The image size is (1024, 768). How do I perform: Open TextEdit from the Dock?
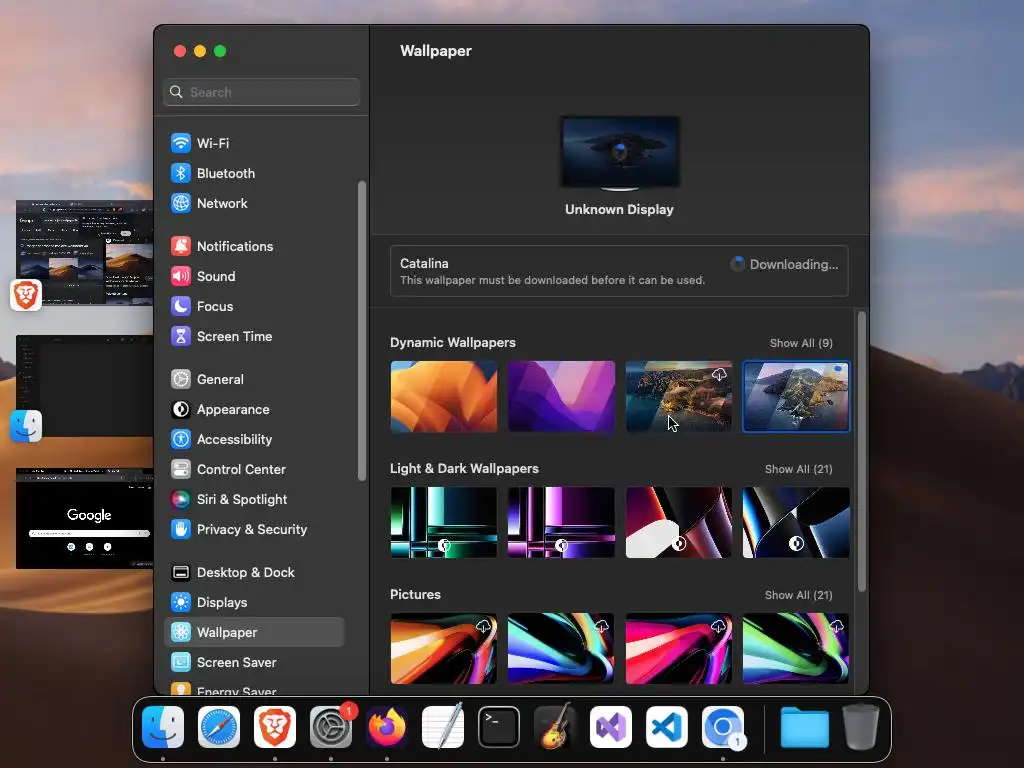tap(443, 727)
